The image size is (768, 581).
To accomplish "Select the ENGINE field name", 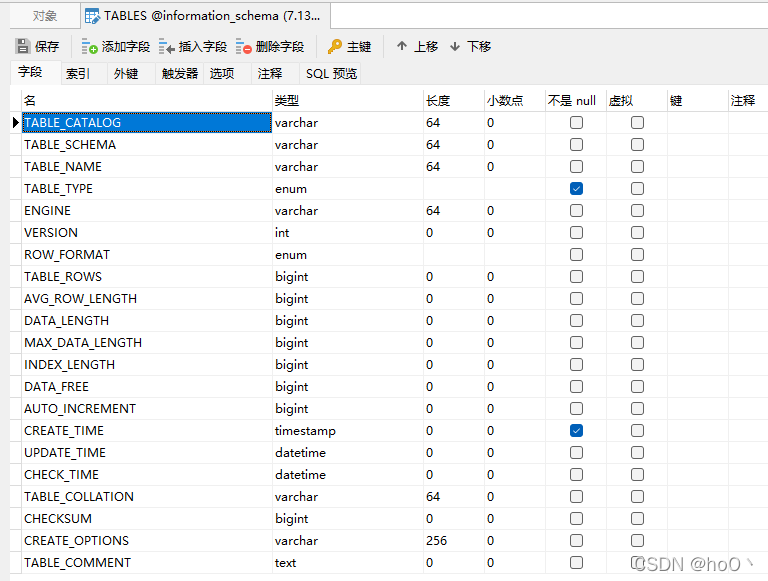I will pyautogui.click(x=48, y=211).
